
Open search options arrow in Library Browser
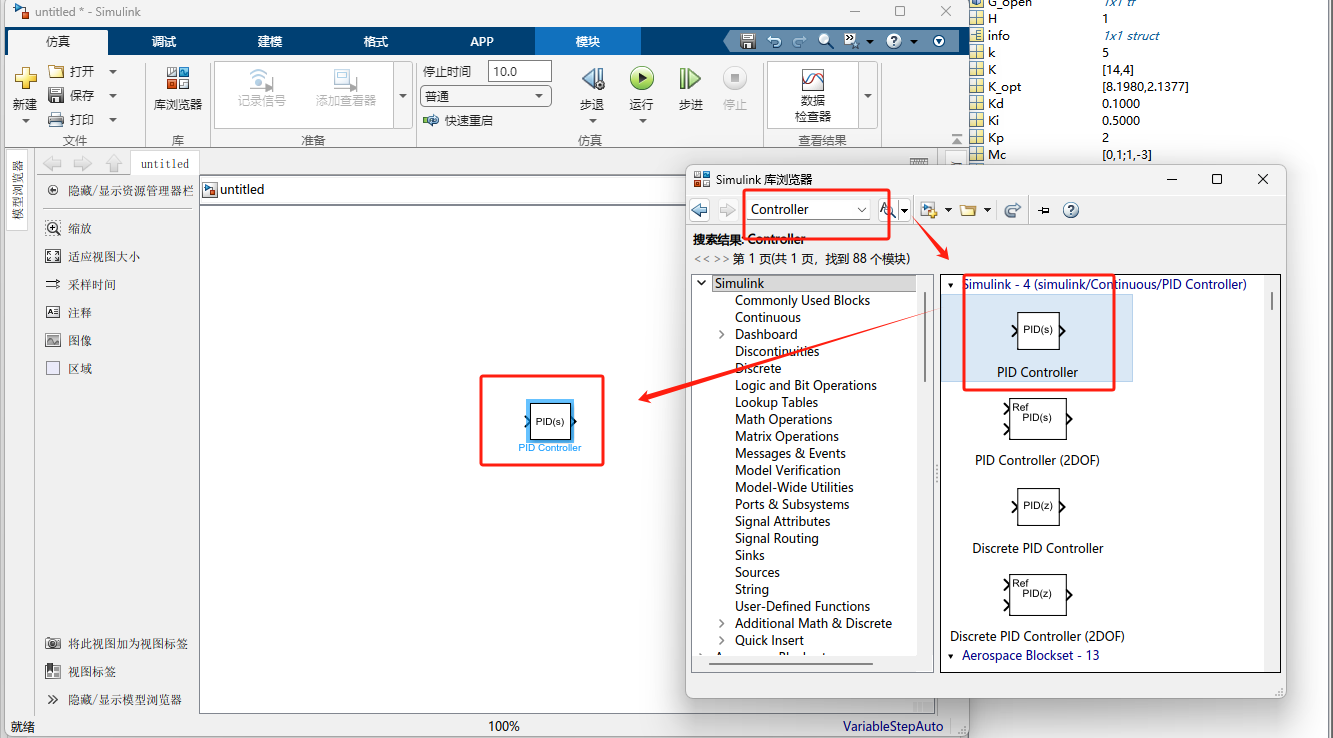tap(904, 210)
